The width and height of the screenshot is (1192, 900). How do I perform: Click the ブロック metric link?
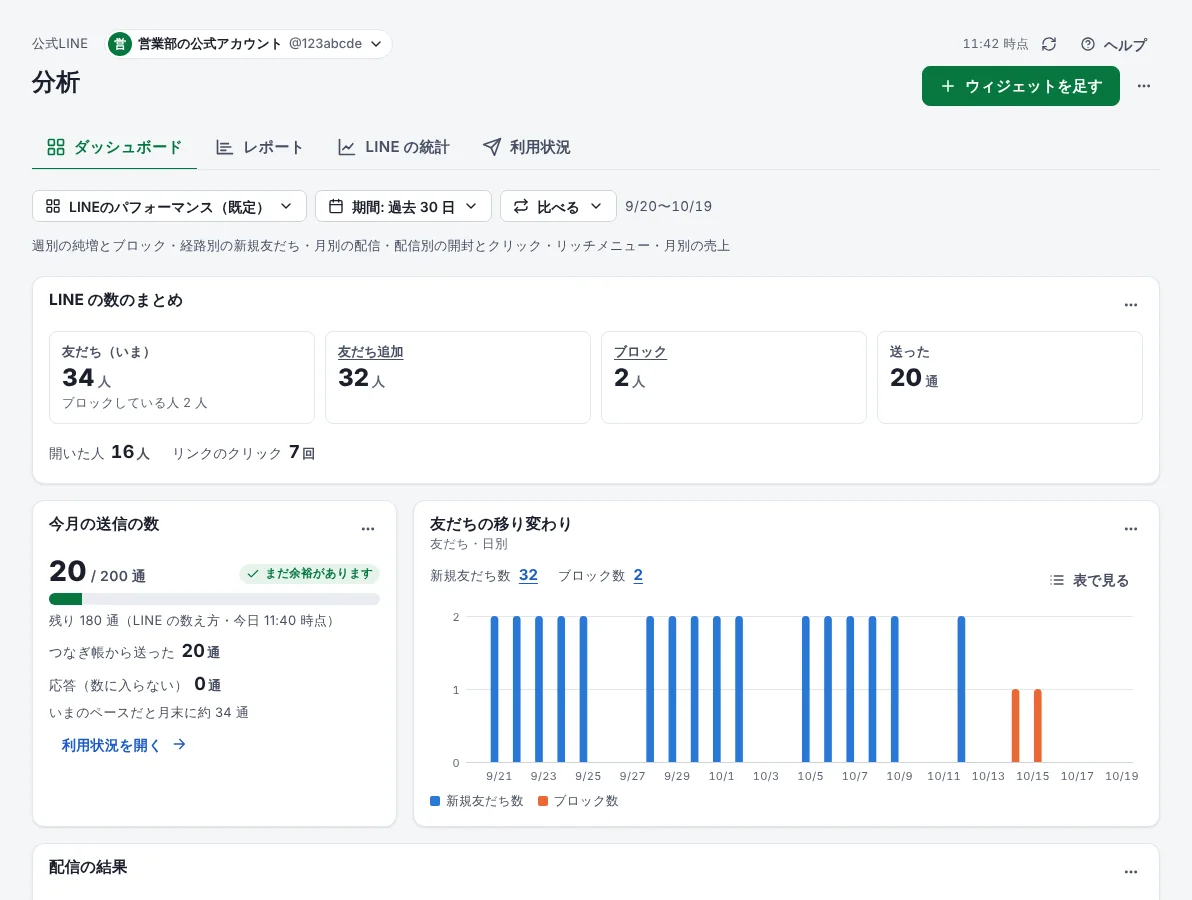[640, 352]
